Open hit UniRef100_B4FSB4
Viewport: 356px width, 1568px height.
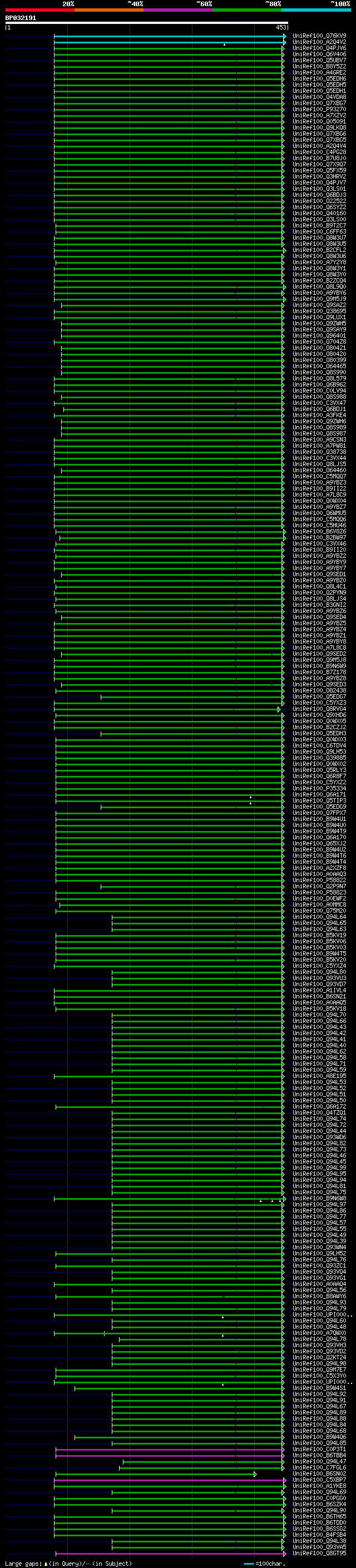pyautogui.click(x=319, y=1535)
